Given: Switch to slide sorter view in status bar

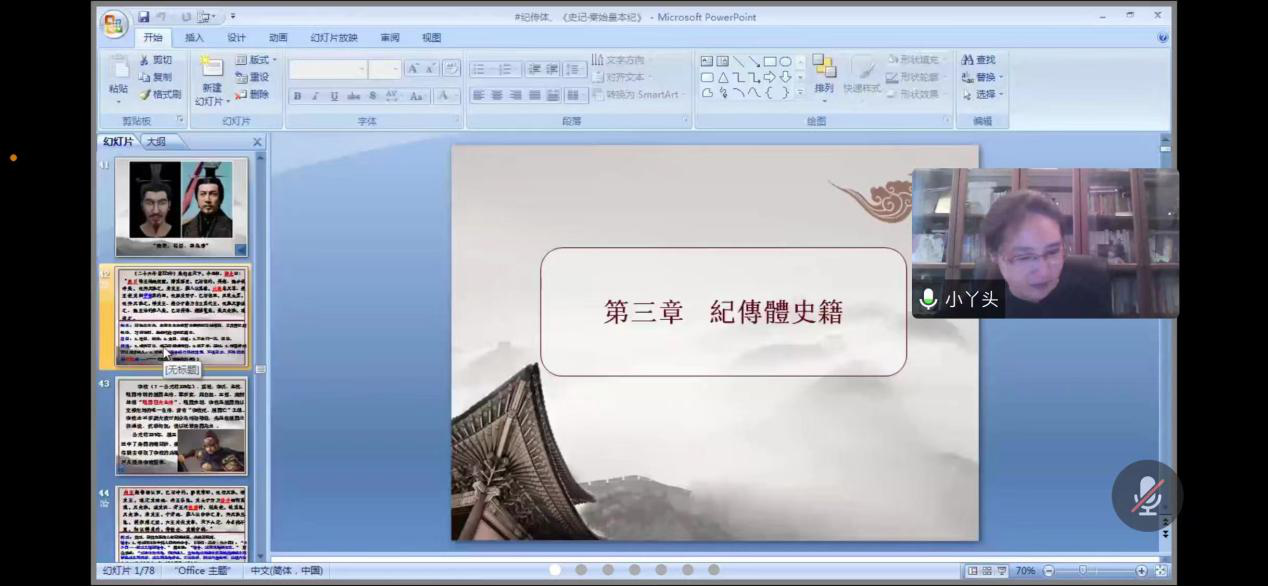Looking at the screenshot, I should tap(986, 571).
